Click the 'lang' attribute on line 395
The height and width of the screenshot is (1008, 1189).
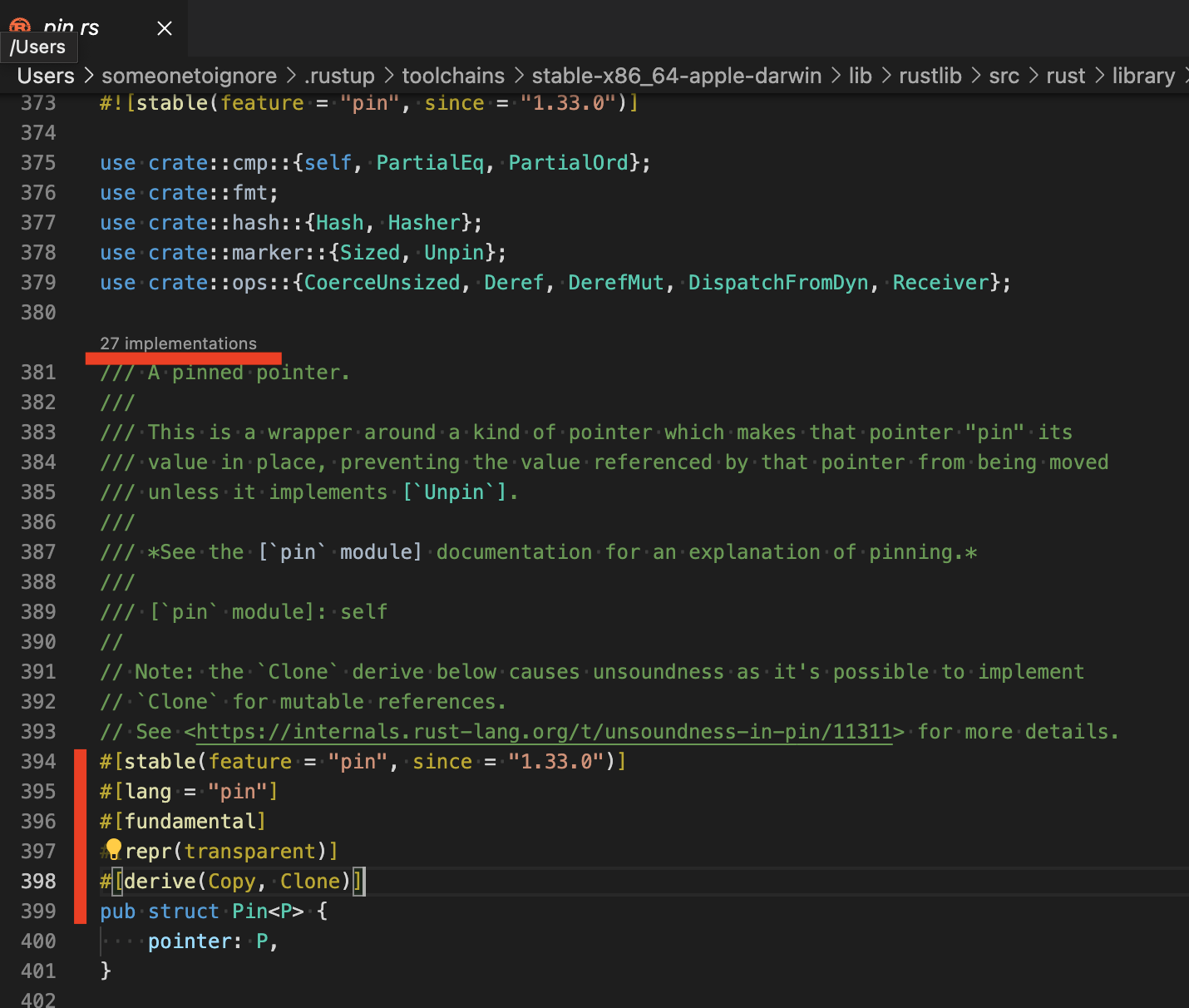pos(148,791)
